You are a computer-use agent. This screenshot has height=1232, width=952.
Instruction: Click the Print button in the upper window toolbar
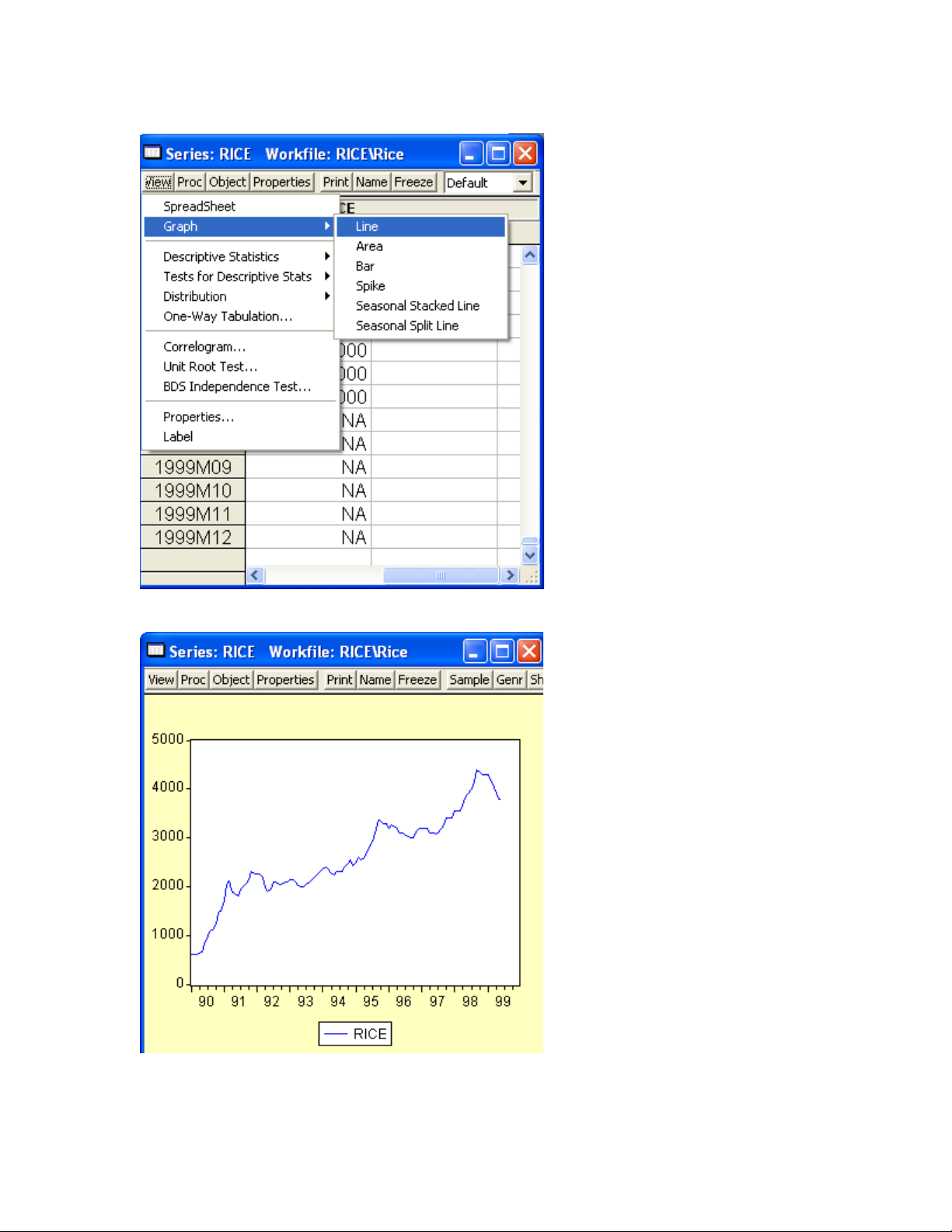[x=336, y=182]
